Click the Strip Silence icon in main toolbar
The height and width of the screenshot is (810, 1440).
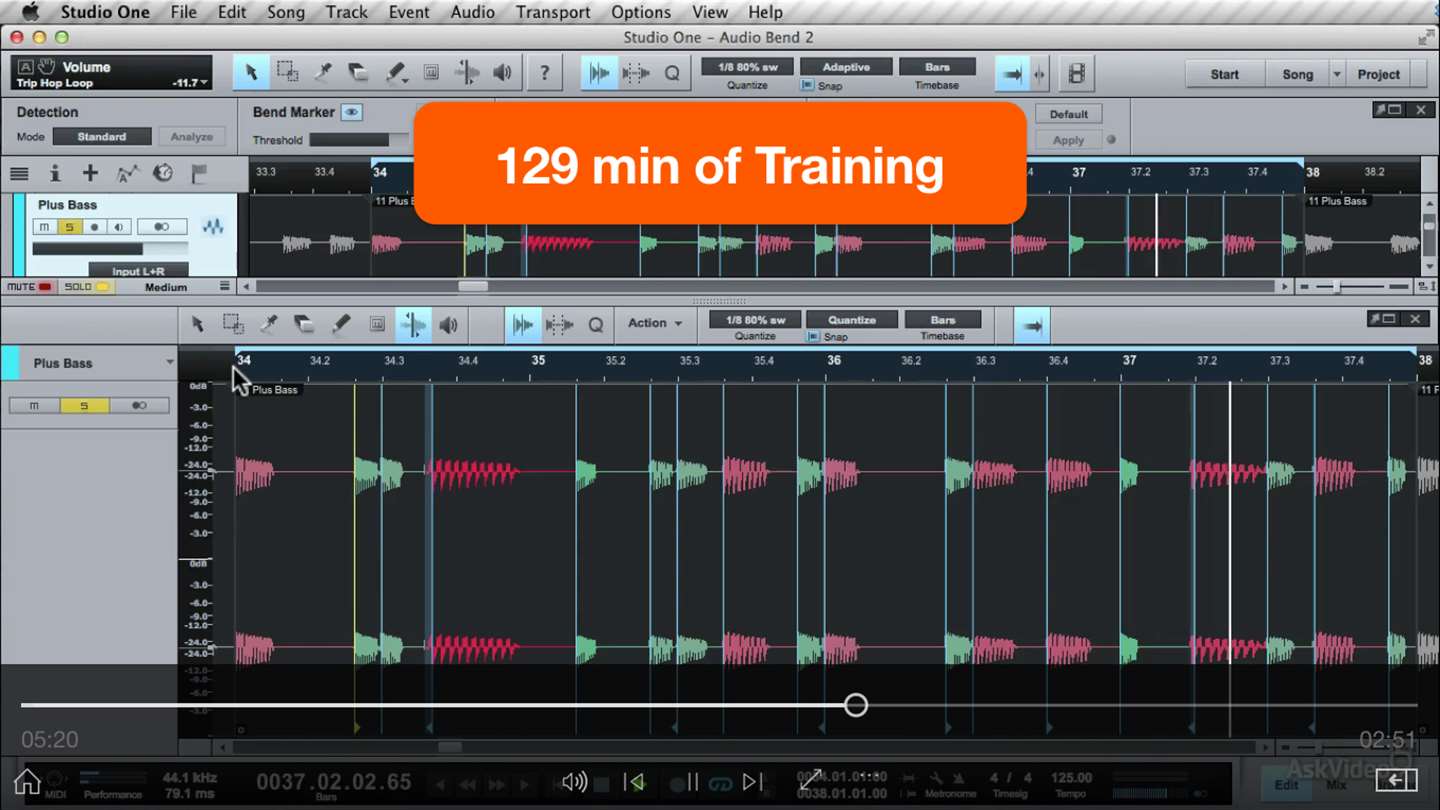(635, 73)
